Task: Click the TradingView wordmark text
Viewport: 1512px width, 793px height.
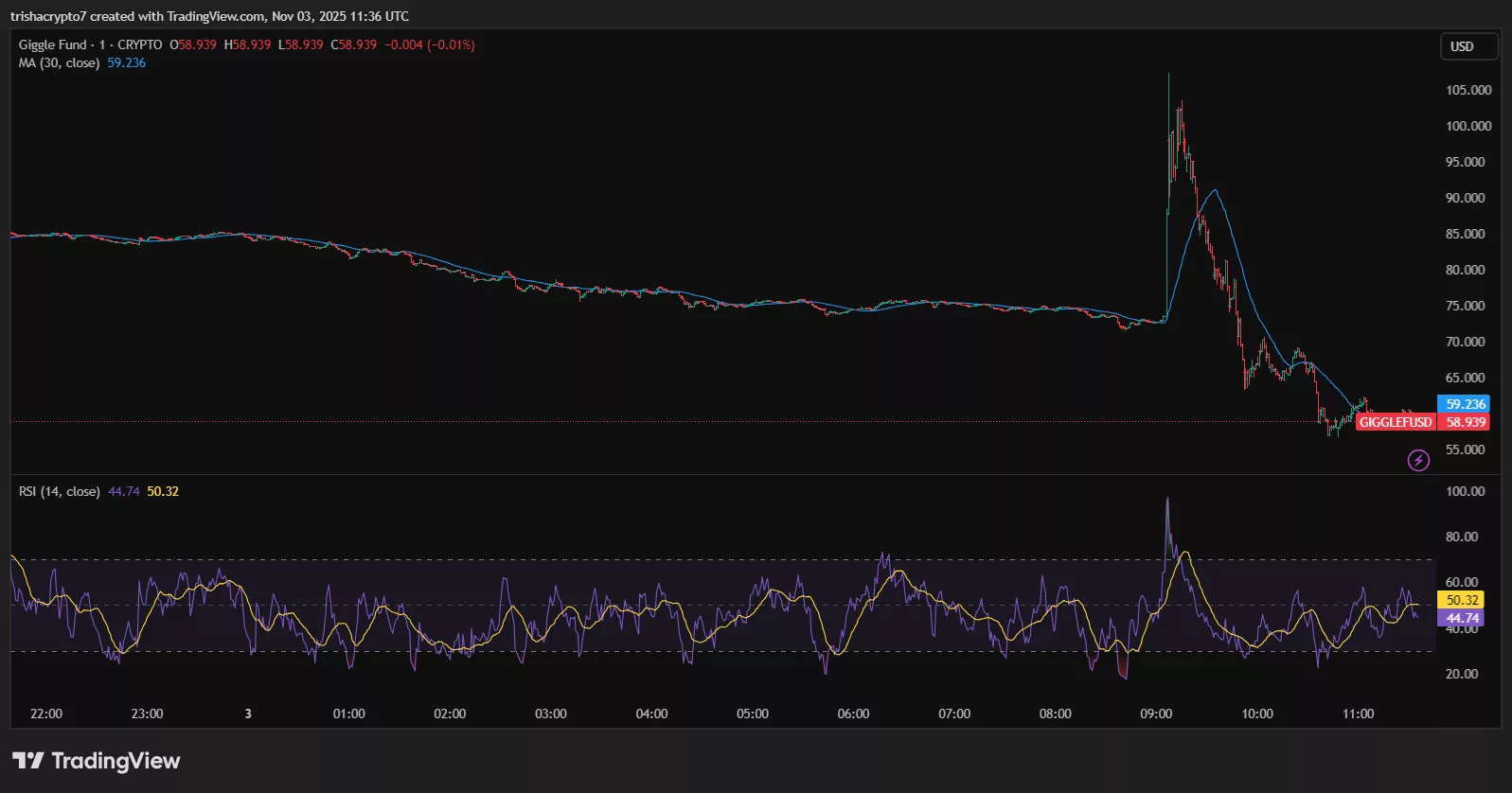Action: (116, 761)
